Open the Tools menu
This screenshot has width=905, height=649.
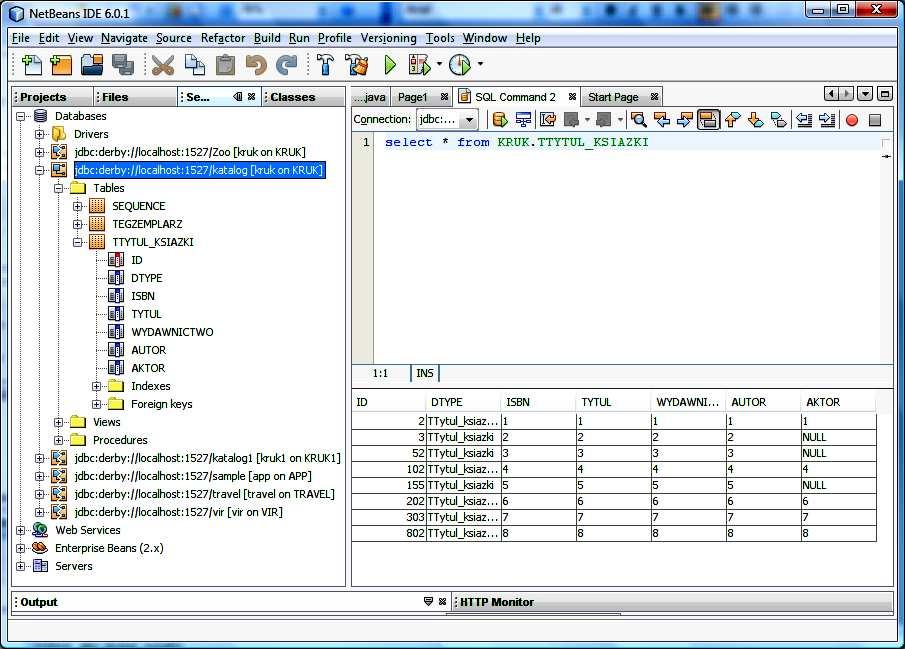point(440,38)
